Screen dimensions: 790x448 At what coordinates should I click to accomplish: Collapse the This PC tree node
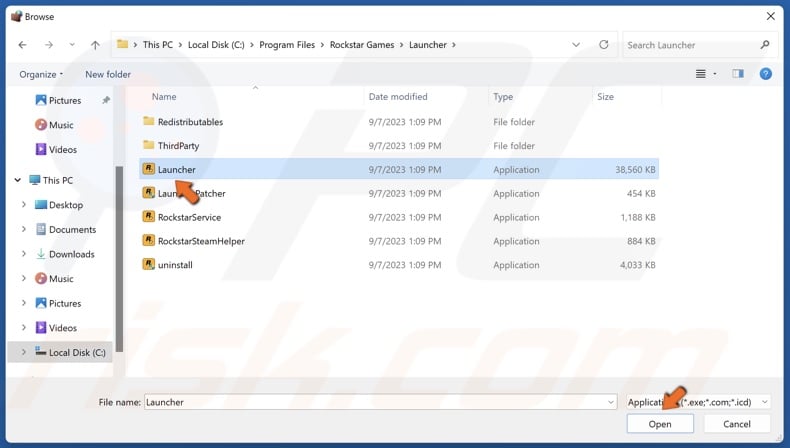16,180
